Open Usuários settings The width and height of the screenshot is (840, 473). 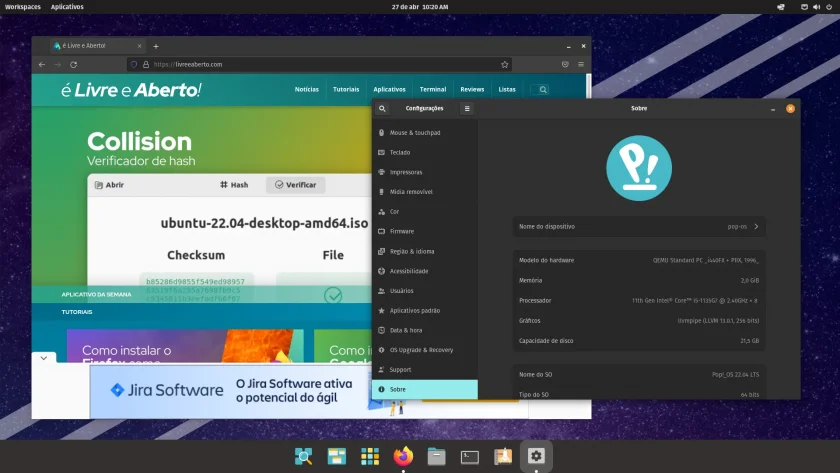click(425, 290)
